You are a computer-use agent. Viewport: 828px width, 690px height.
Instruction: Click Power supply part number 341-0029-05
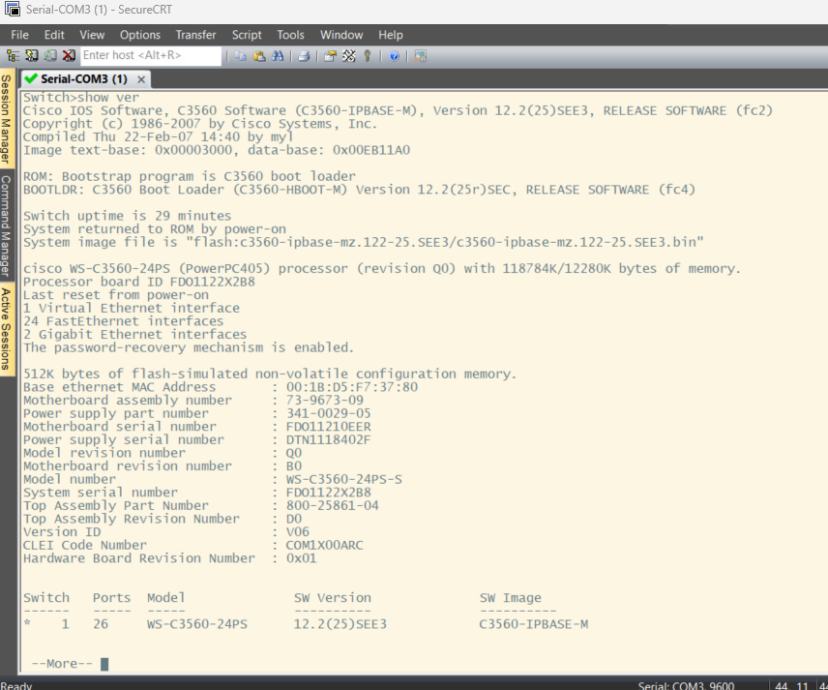coord(328,413)
